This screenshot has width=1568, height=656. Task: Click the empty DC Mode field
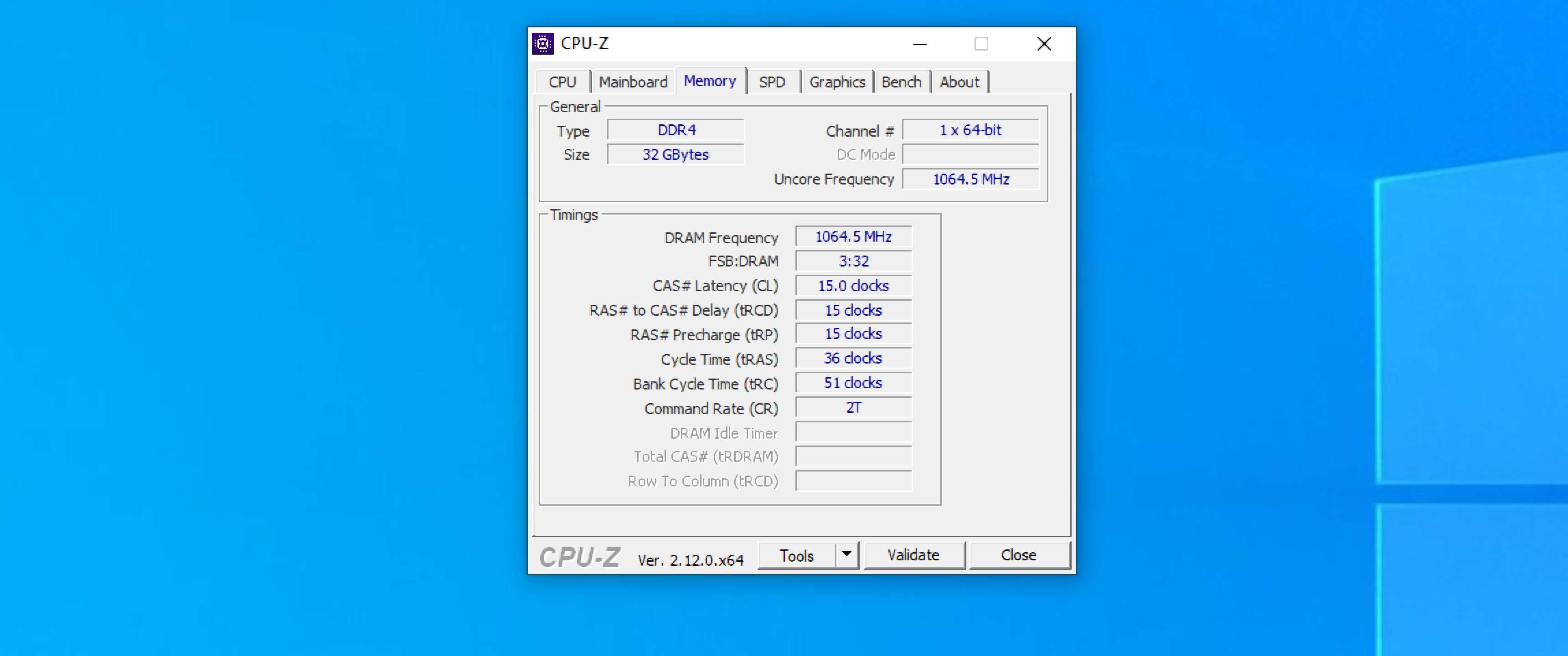pyautogui.click(x=971, y=154)
